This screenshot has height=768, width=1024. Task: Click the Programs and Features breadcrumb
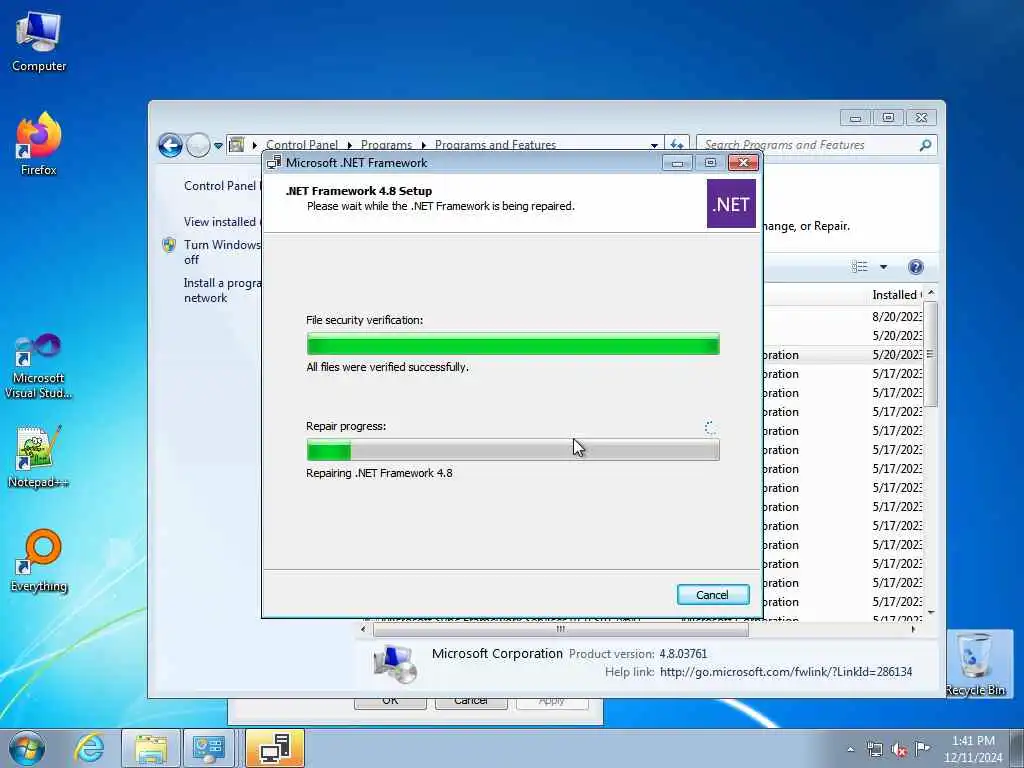coord(495,144)
